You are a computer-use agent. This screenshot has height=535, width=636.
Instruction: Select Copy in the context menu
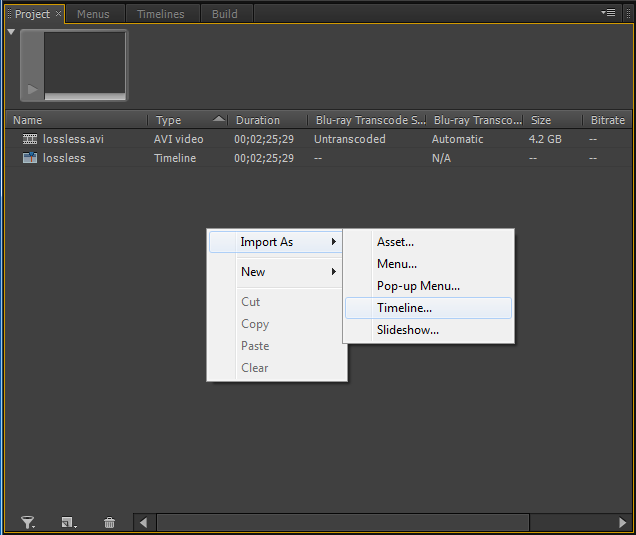pyautogui.click(x=276, y=324)
